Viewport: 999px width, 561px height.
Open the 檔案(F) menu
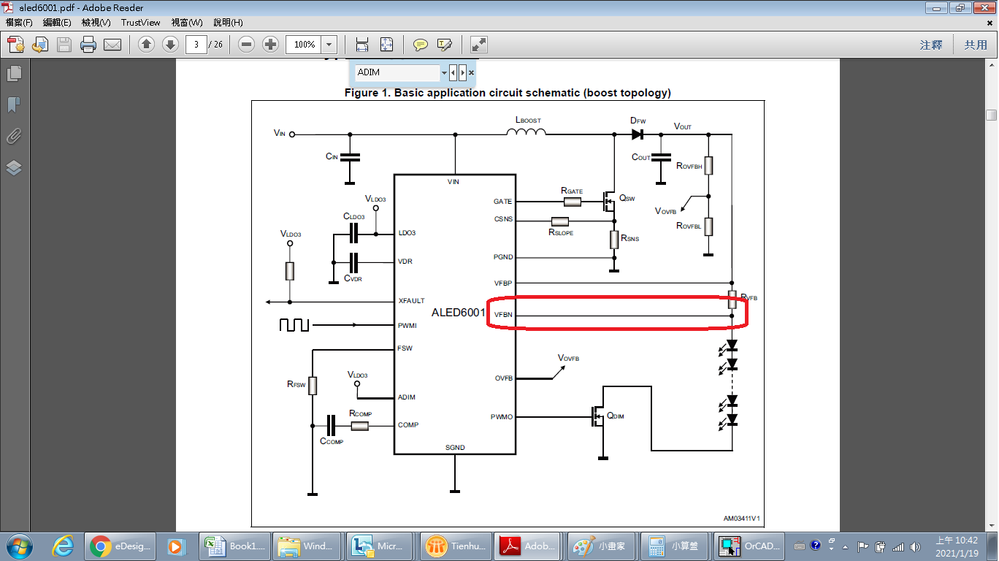(18, 22)
